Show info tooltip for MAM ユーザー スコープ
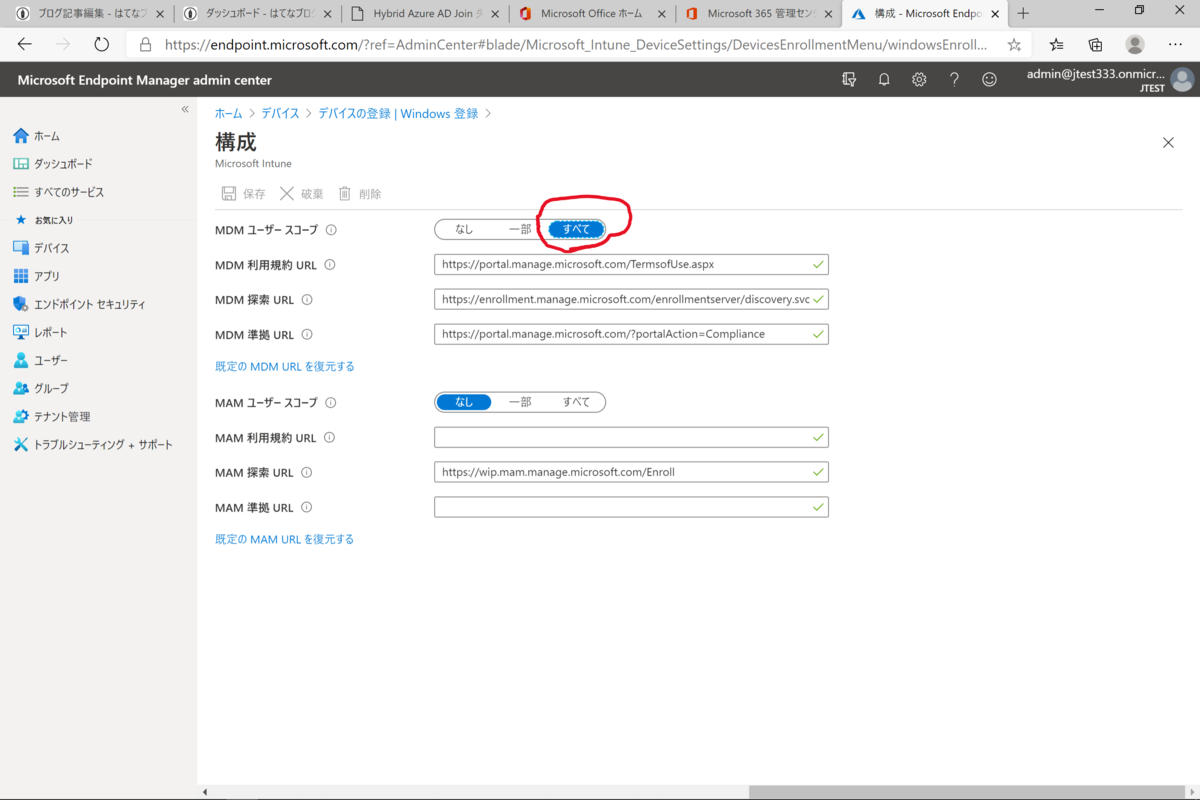The height and width of the screenshot is (800, 1200). pos(331,403)
